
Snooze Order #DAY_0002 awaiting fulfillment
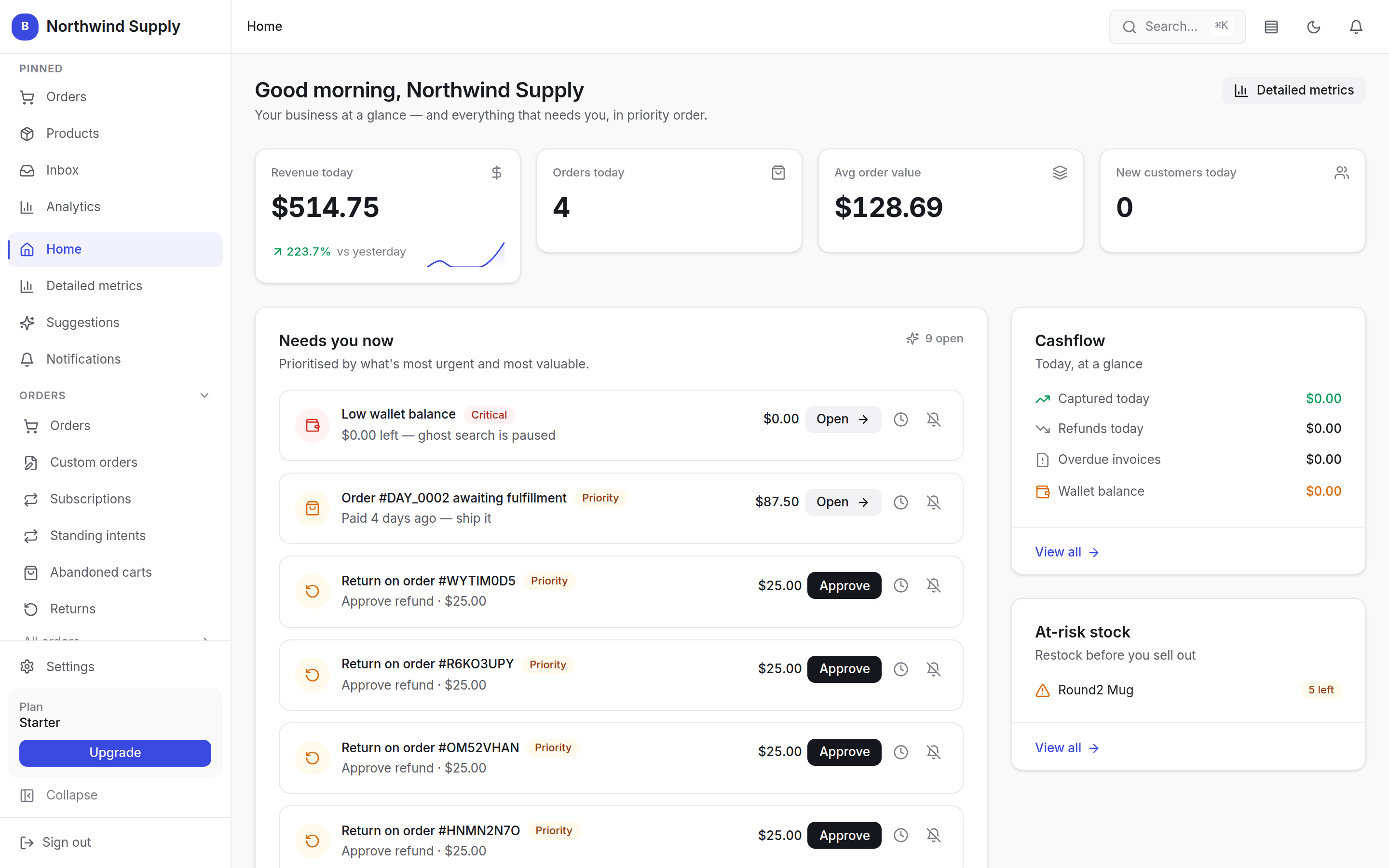tap(900, 502)
